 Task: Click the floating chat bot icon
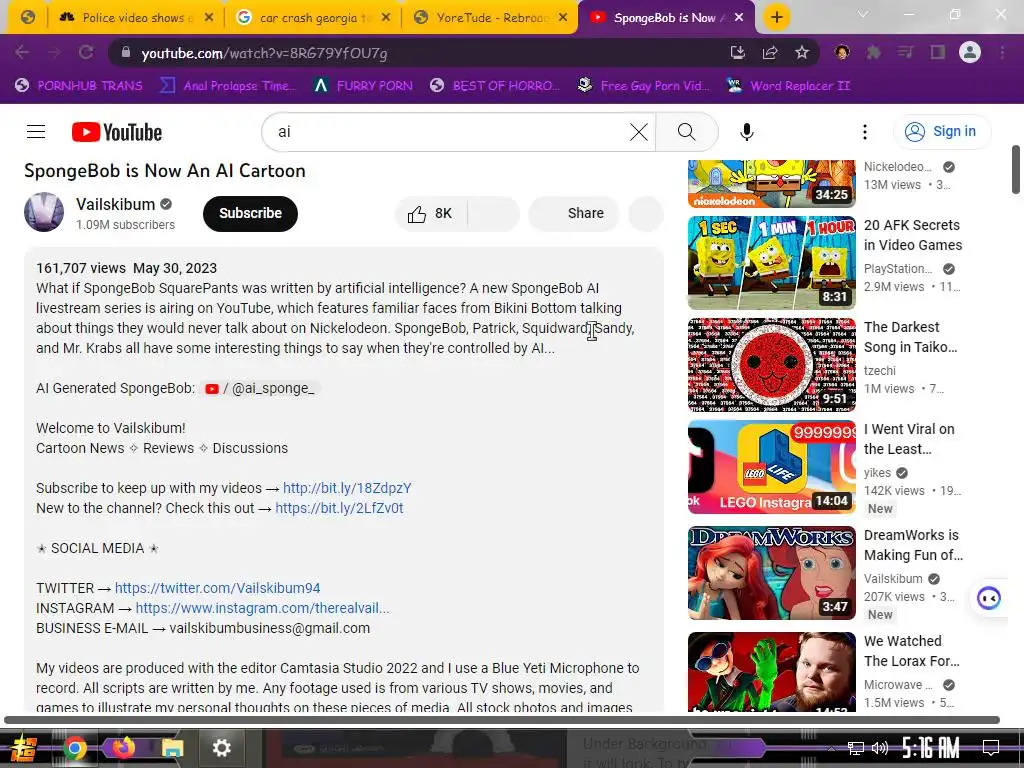pos(989,598)
